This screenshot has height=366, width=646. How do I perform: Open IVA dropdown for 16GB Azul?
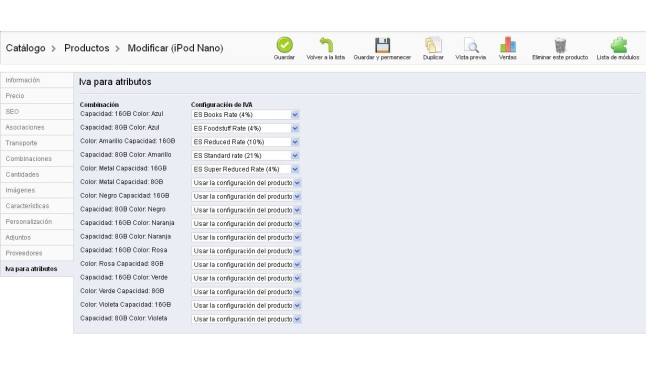point(245,115)
